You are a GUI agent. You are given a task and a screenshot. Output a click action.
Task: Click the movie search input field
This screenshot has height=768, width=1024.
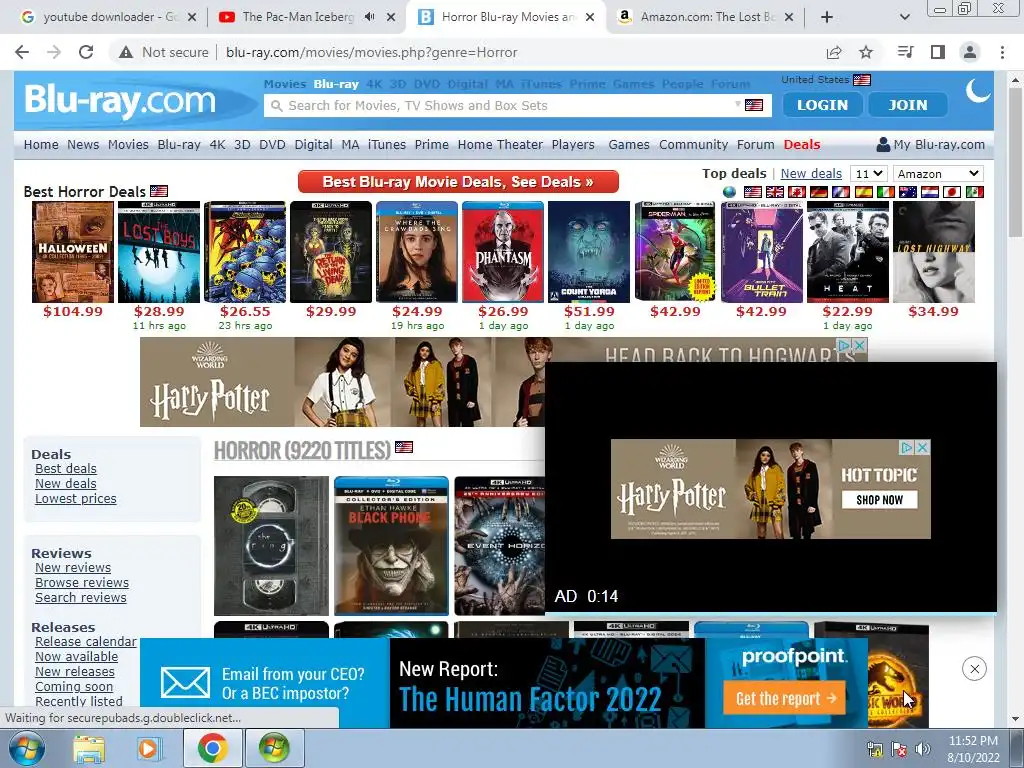(509, 105)
